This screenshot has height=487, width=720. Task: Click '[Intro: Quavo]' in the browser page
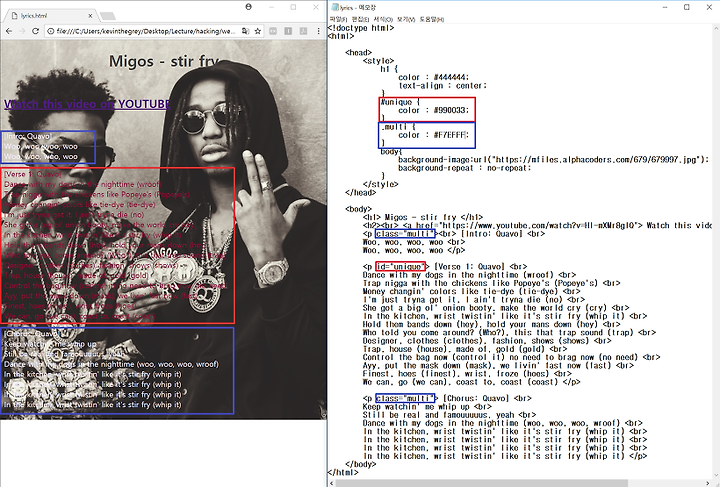pyautogui.click(x=28, y=136)
